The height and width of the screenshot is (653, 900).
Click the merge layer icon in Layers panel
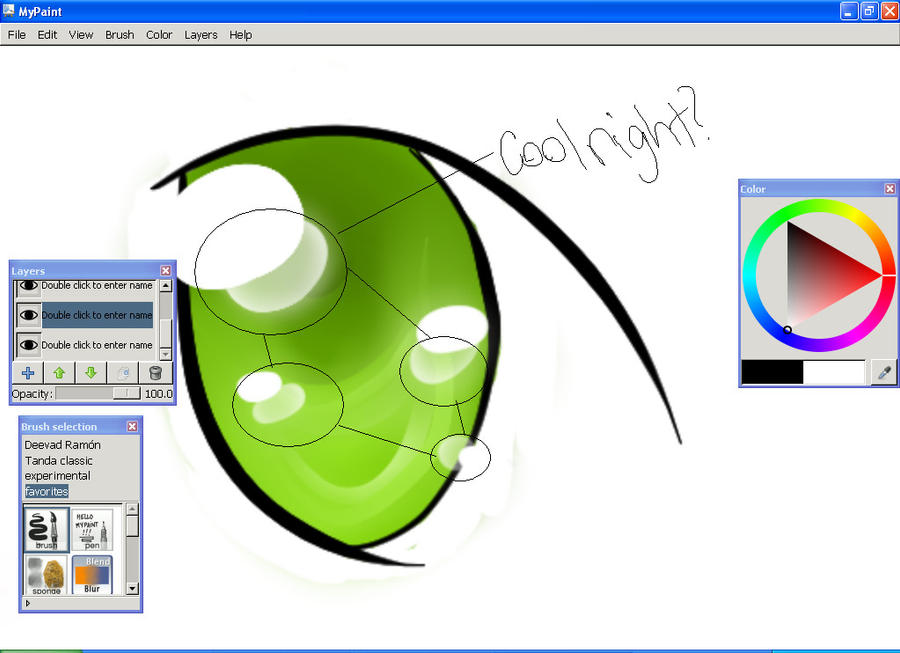(123, 373)
